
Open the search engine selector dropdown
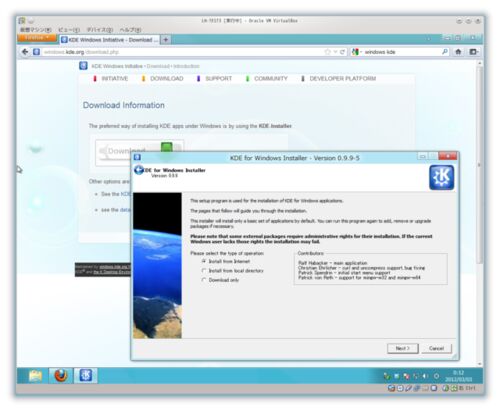pyautogui.click(x=356, y=52)
